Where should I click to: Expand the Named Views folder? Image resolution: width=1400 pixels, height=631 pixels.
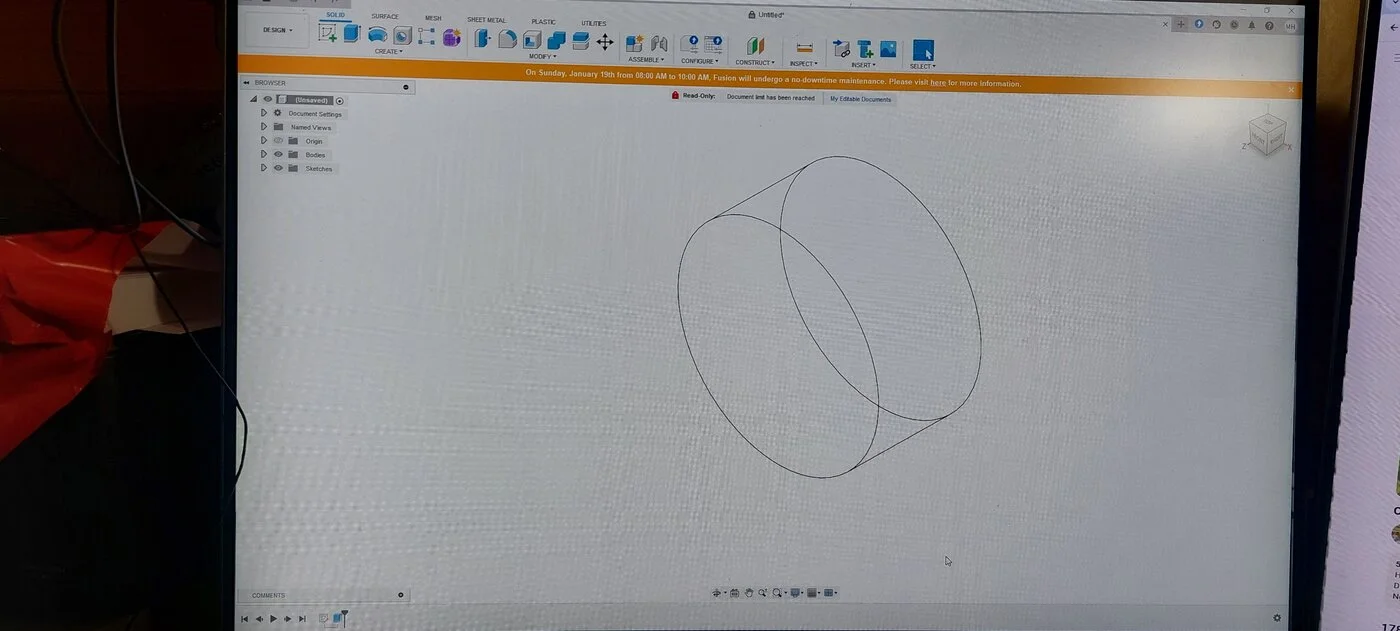click(x=264, y=127)
